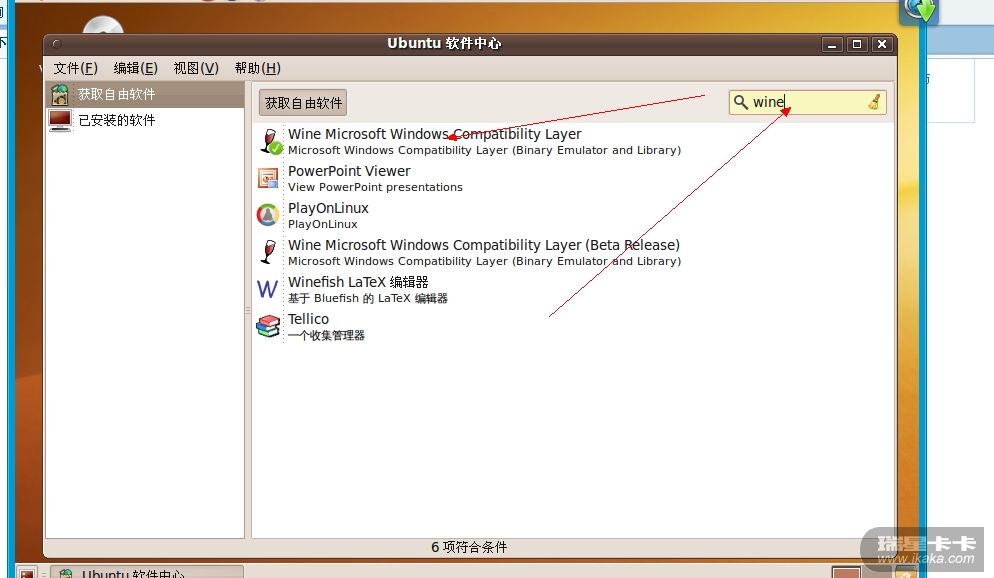
Task: Click the 已安装的软件 monitor icon
Action: coord(60,120)
